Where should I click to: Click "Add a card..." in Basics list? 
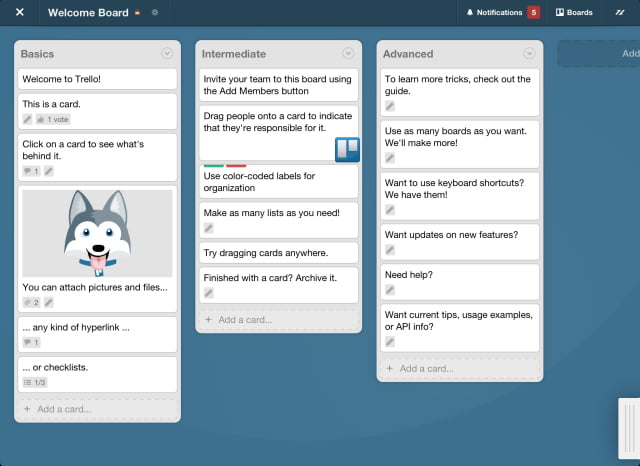pos(64,408)
